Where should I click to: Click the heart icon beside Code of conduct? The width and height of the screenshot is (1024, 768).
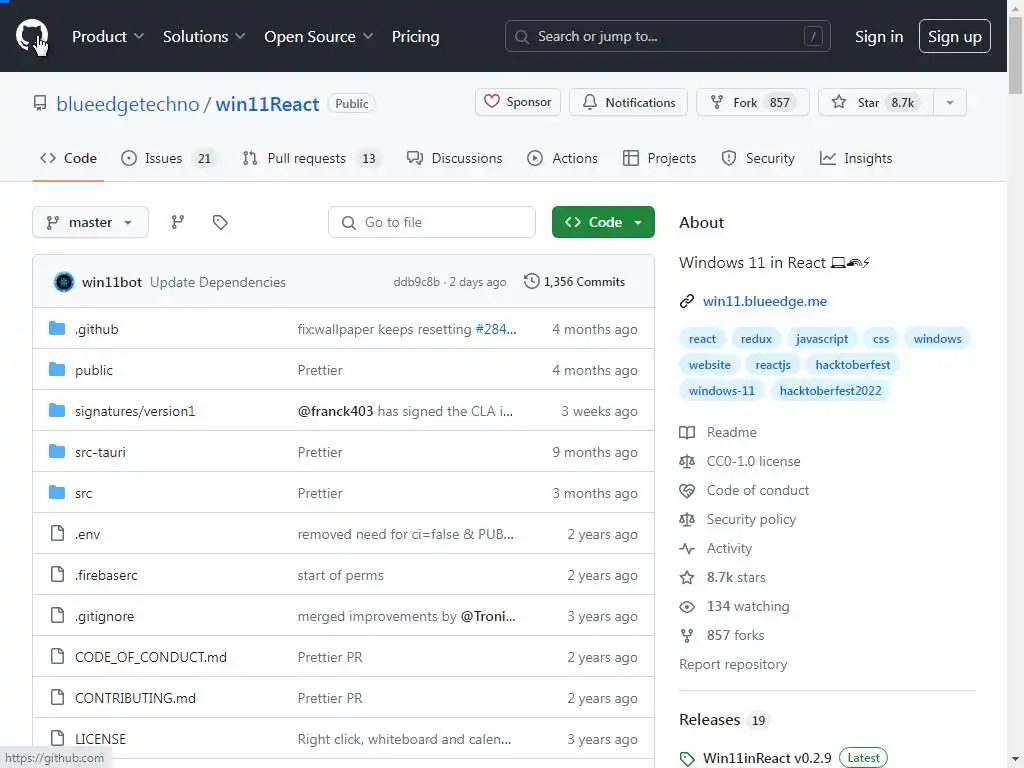point(687,490)
